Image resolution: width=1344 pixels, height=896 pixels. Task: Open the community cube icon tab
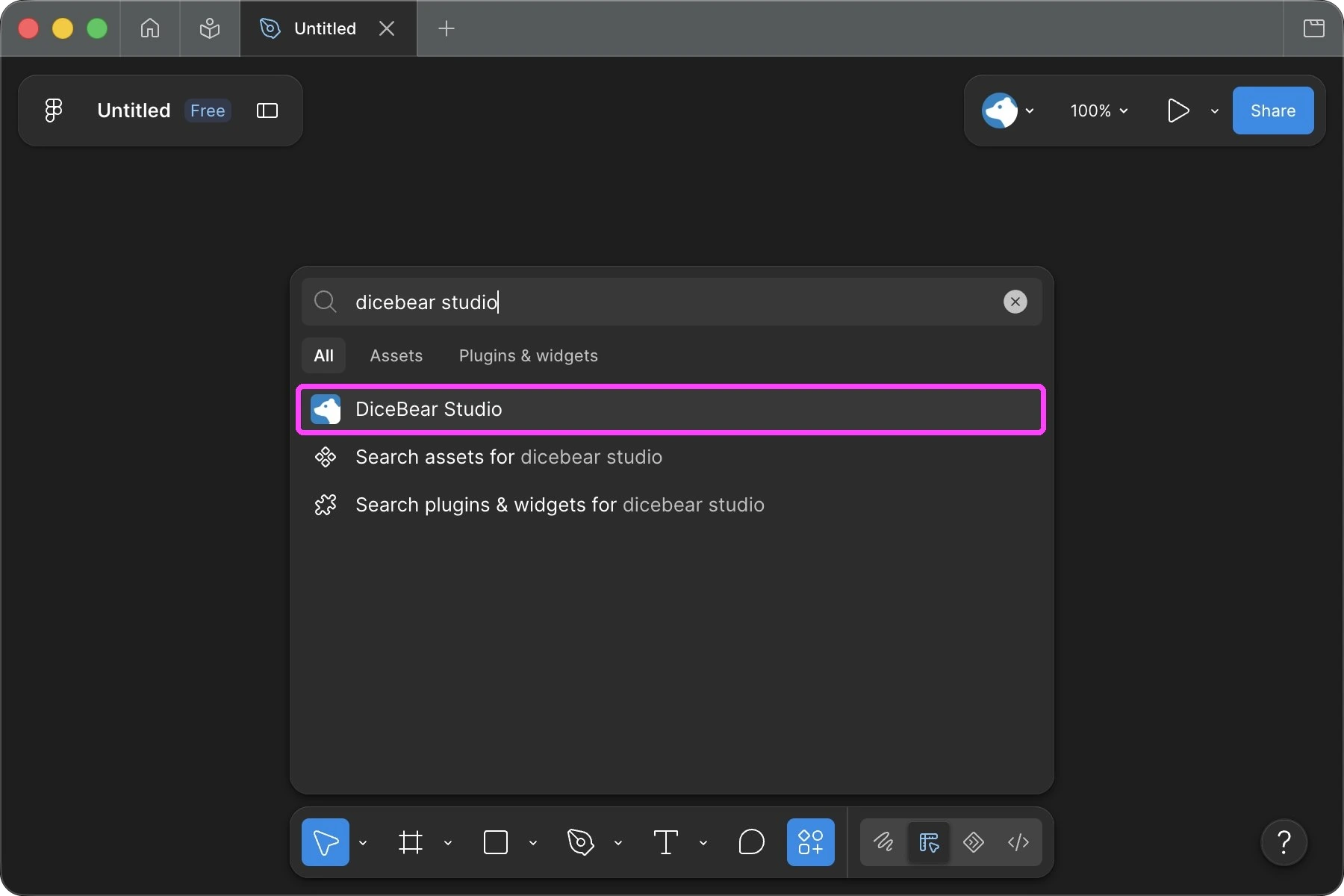(210, 28)
